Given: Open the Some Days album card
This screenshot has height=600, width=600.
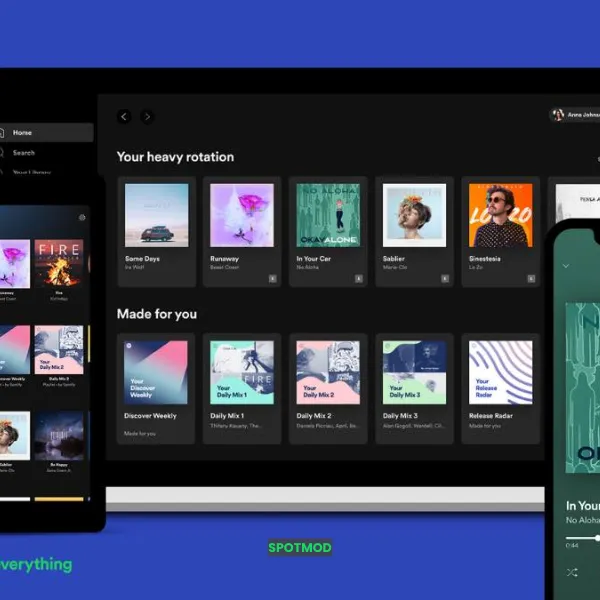Looking at the screenshot, I should click(157, 231).
